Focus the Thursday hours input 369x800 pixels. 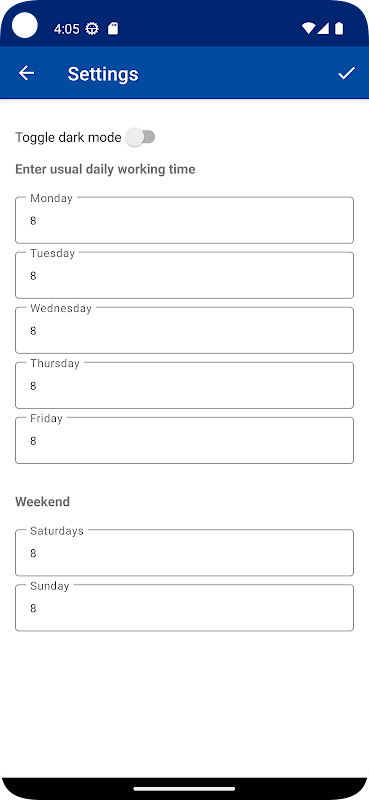pyautogui.click(x=184, y=385)
